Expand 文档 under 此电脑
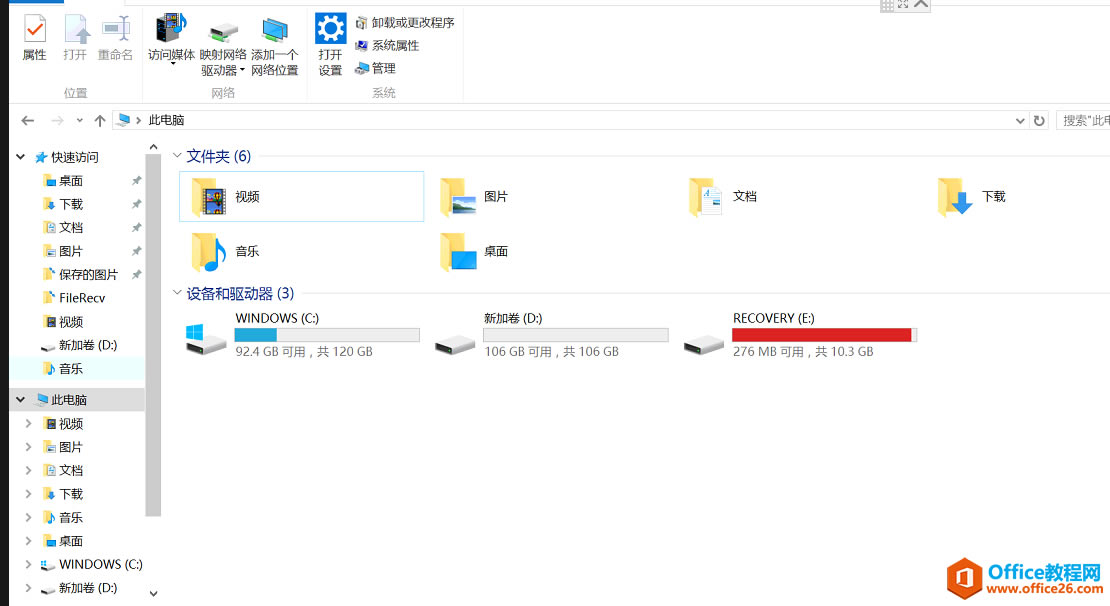Screen dimensions: 1110x606 point(28,470)
